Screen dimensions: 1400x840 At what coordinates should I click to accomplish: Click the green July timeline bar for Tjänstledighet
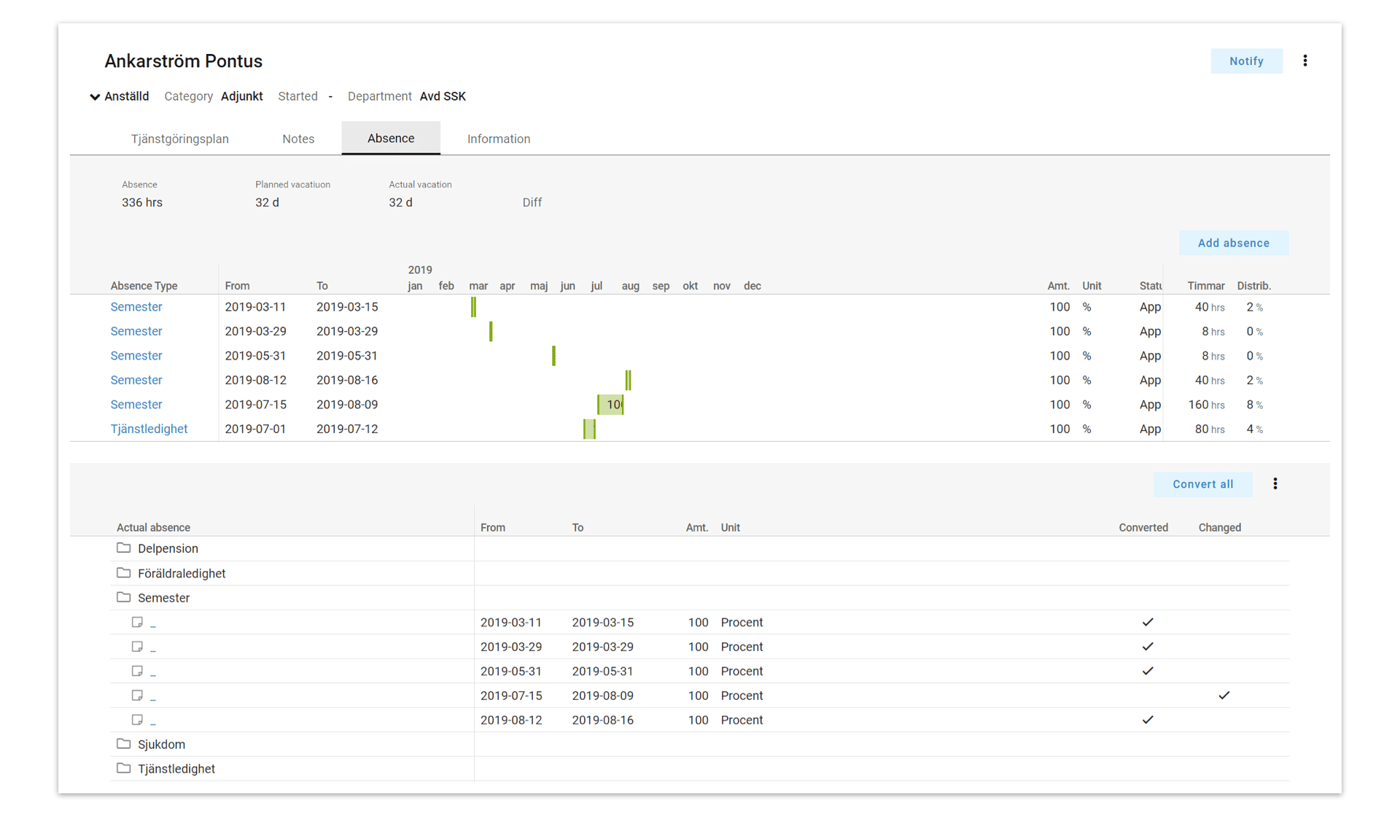pos(589,429)
